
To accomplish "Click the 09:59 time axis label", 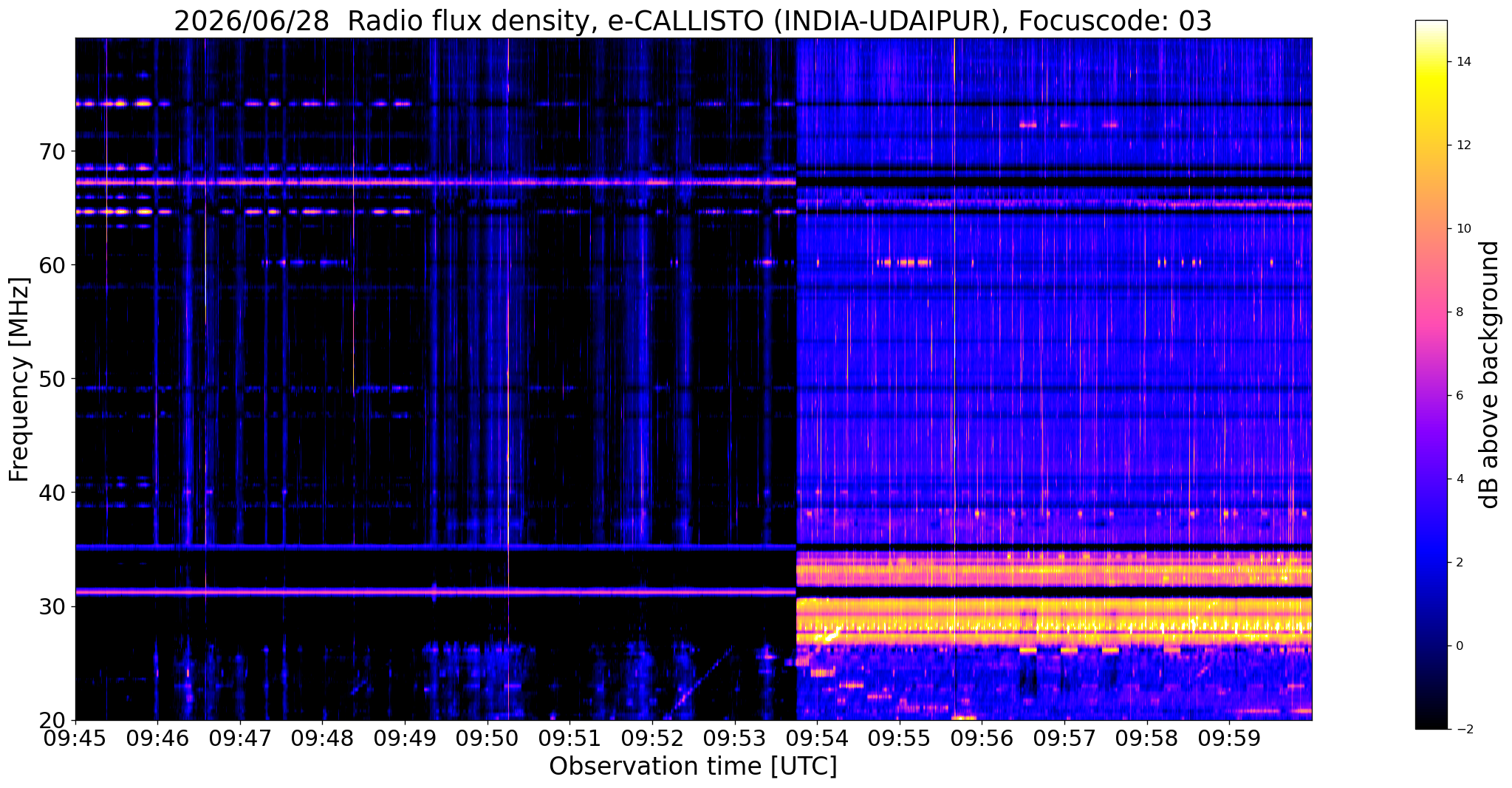I will click(x=1229, y=739).
